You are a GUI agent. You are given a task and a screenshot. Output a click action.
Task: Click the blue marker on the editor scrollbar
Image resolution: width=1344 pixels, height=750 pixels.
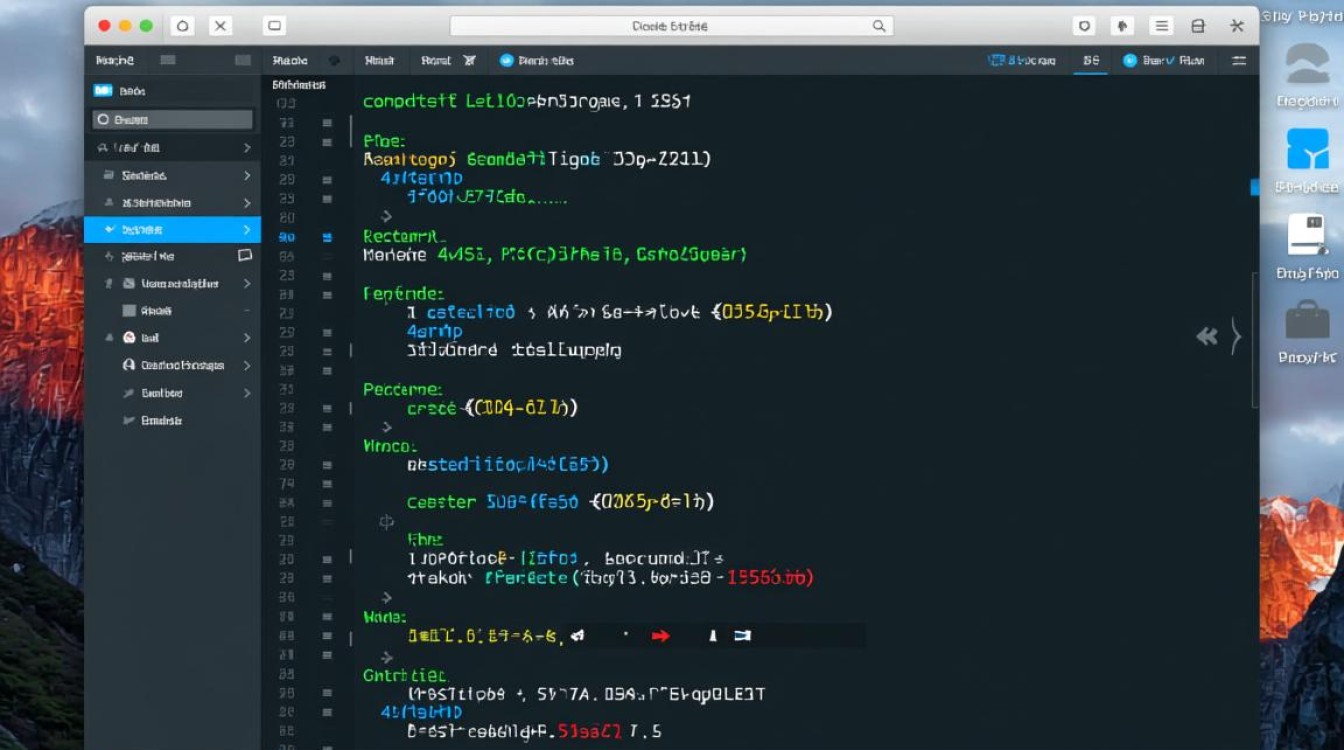[1254, 187]
